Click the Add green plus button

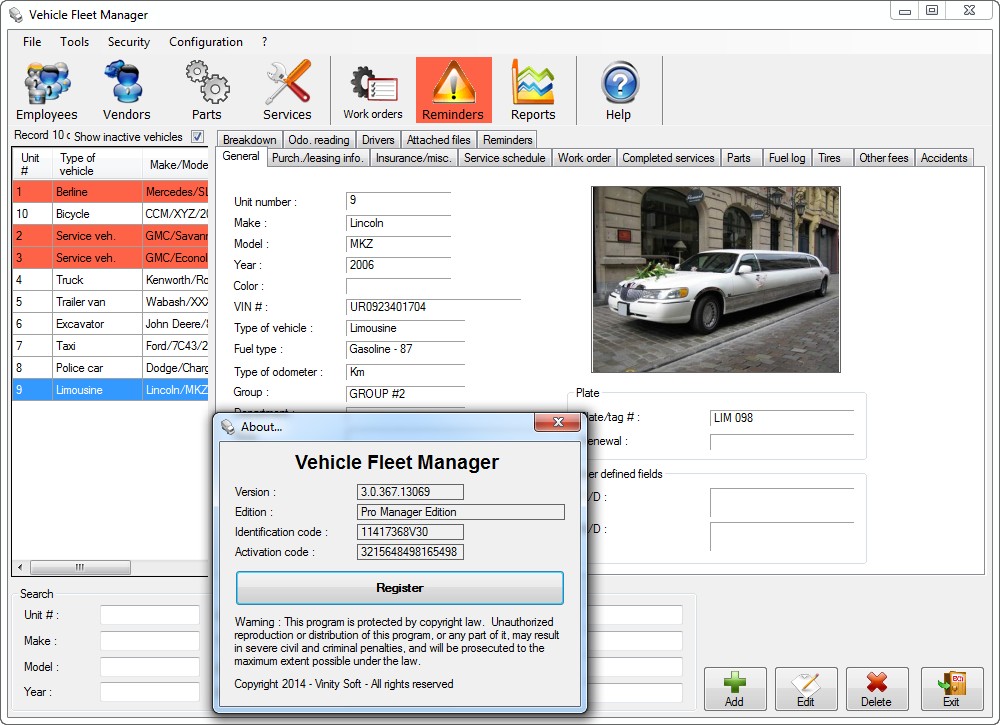[x=735, y=689]
